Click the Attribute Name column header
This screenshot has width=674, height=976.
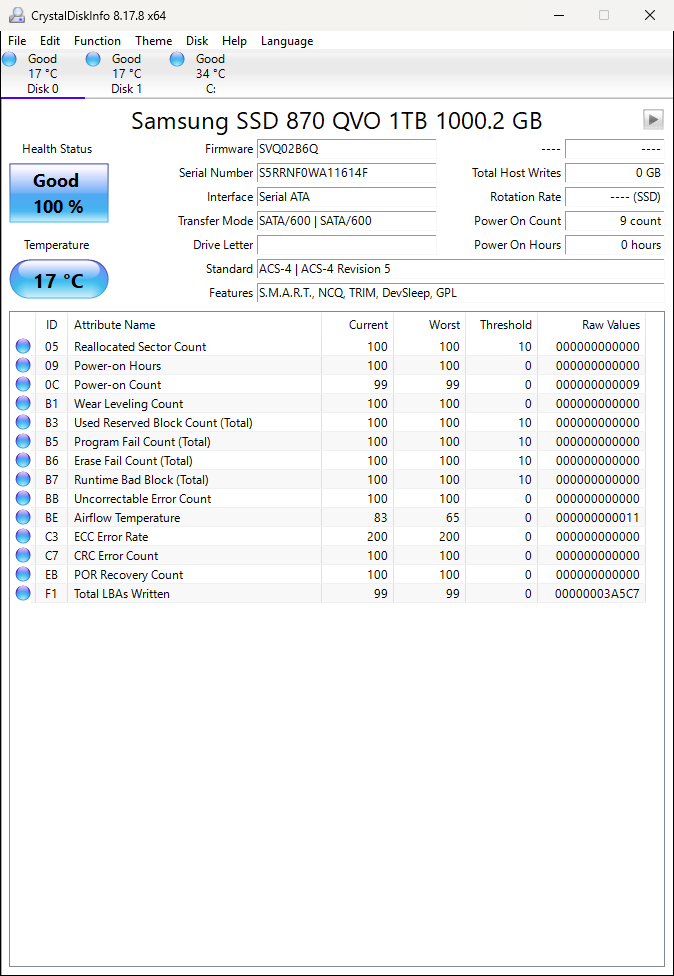pyautogui.click(x=114, y=325)
